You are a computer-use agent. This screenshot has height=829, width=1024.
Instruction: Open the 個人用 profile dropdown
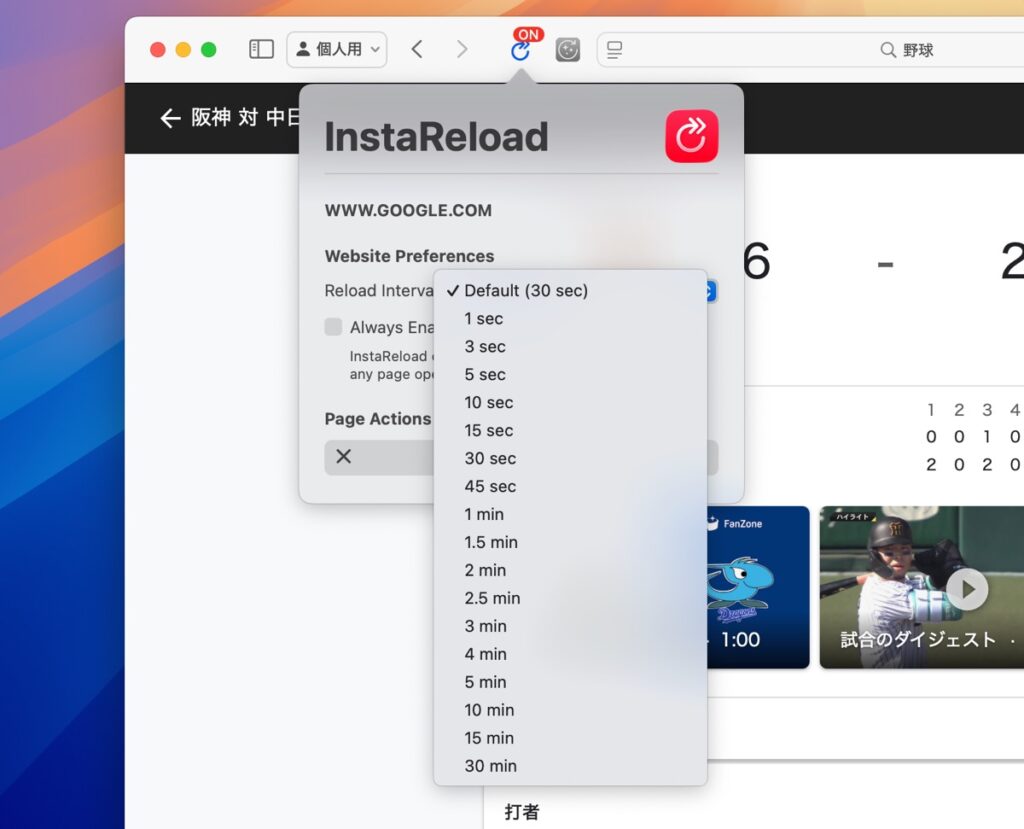337,49
